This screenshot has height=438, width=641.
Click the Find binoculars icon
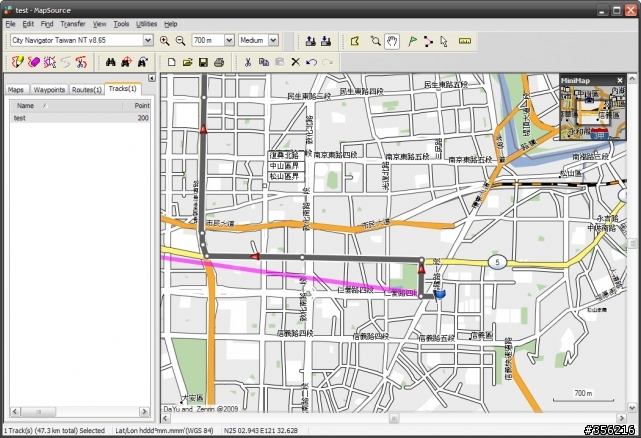click(110, 62)
